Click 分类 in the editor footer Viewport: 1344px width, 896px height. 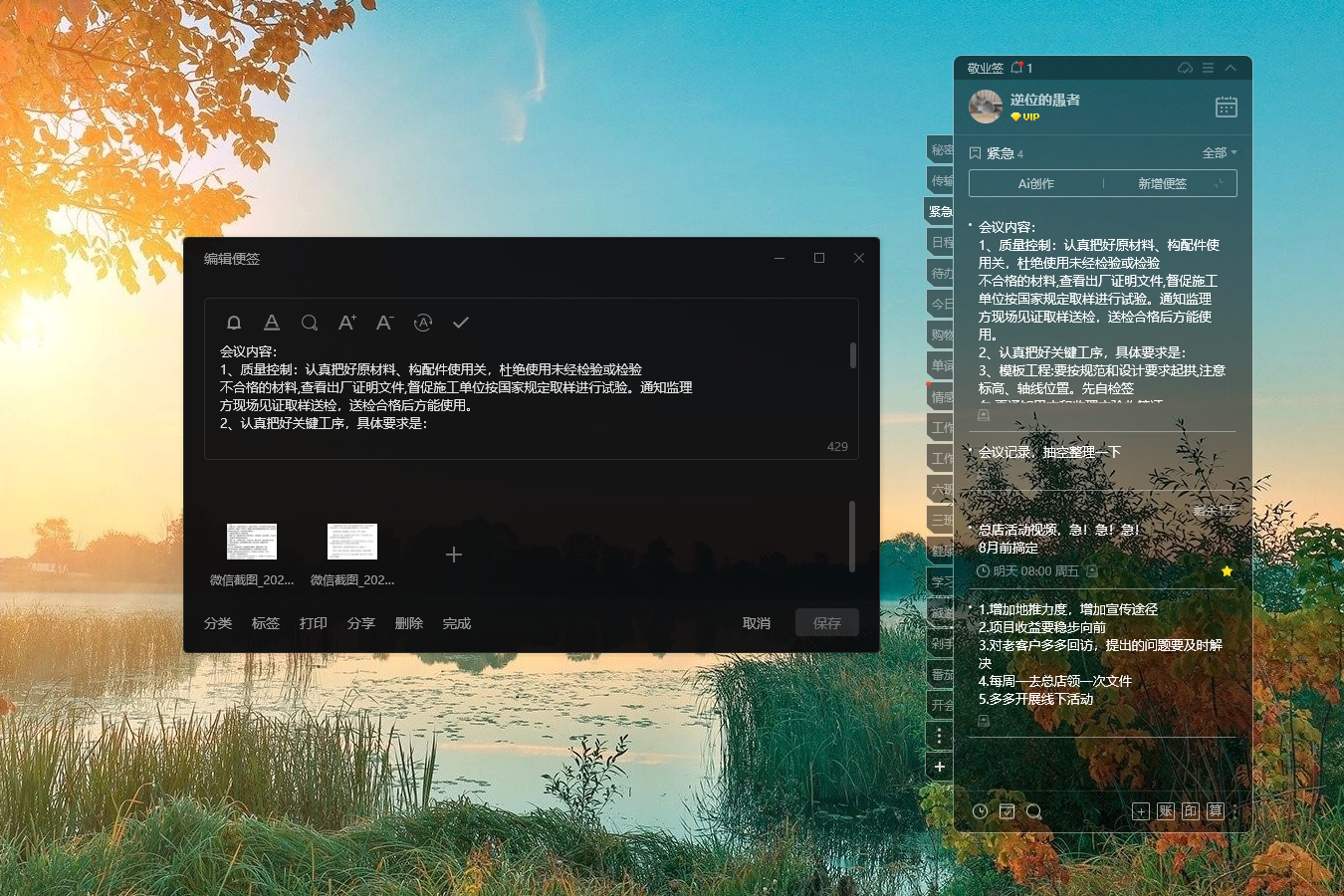(218, 623)
